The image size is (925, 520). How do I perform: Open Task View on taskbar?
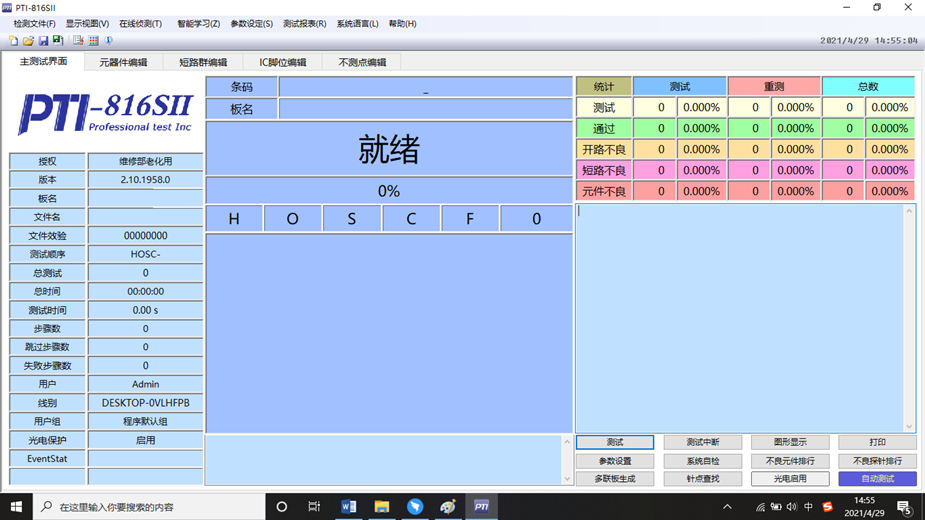point(314,506)
